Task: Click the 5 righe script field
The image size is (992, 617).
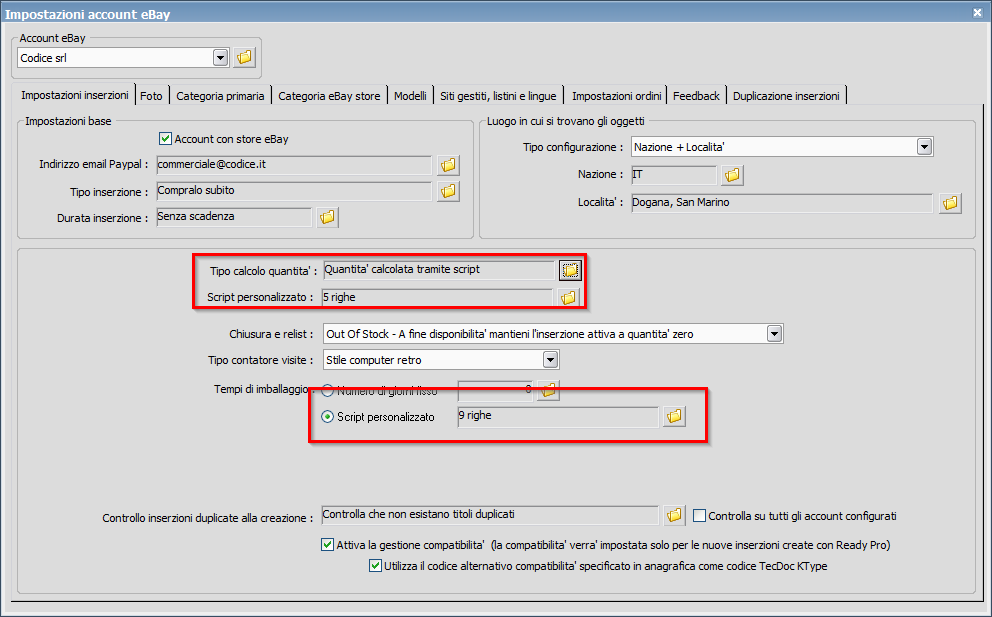Action: (437, 297)
